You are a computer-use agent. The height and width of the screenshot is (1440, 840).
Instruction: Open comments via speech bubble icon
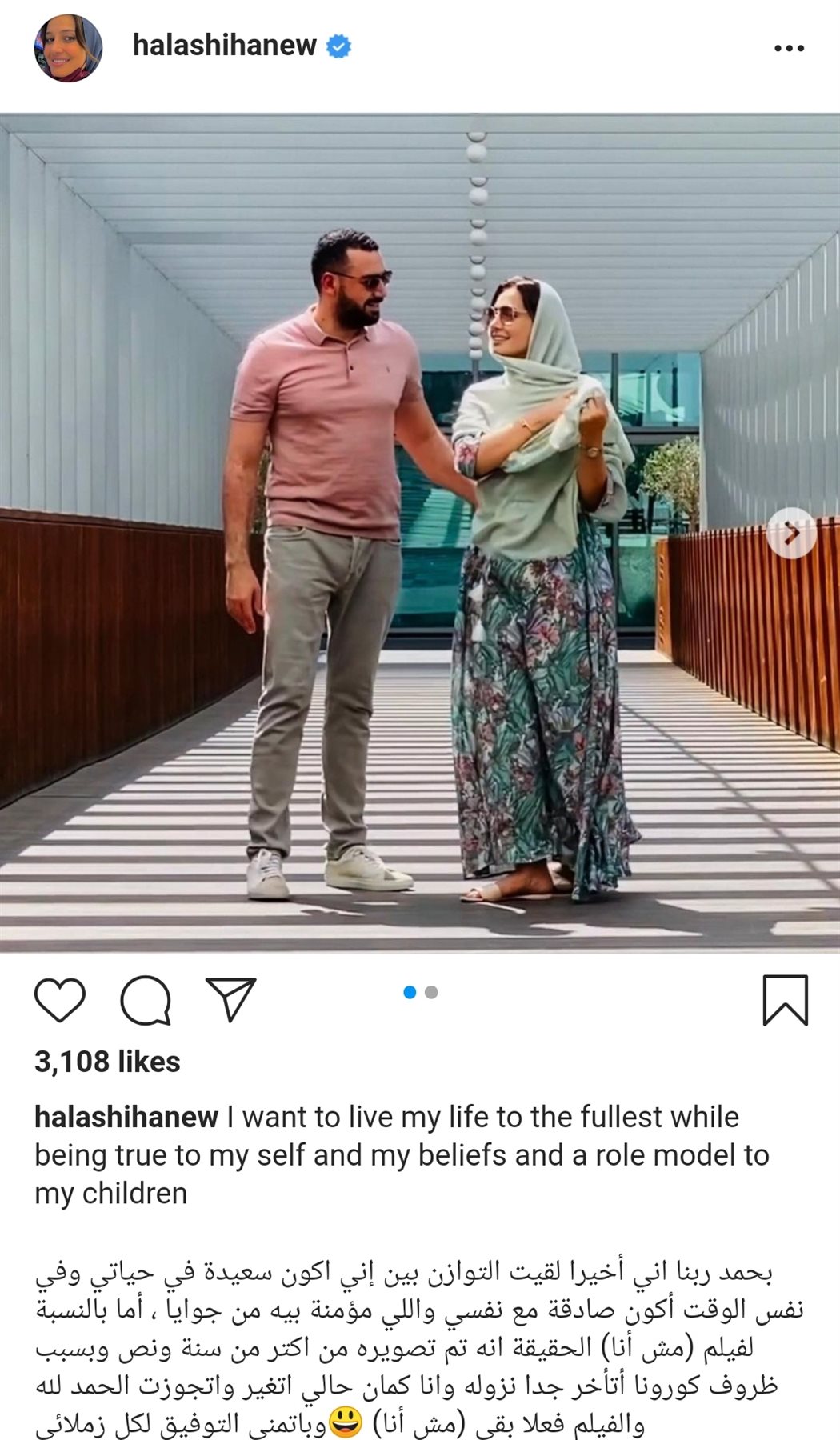coord(146,1000)
